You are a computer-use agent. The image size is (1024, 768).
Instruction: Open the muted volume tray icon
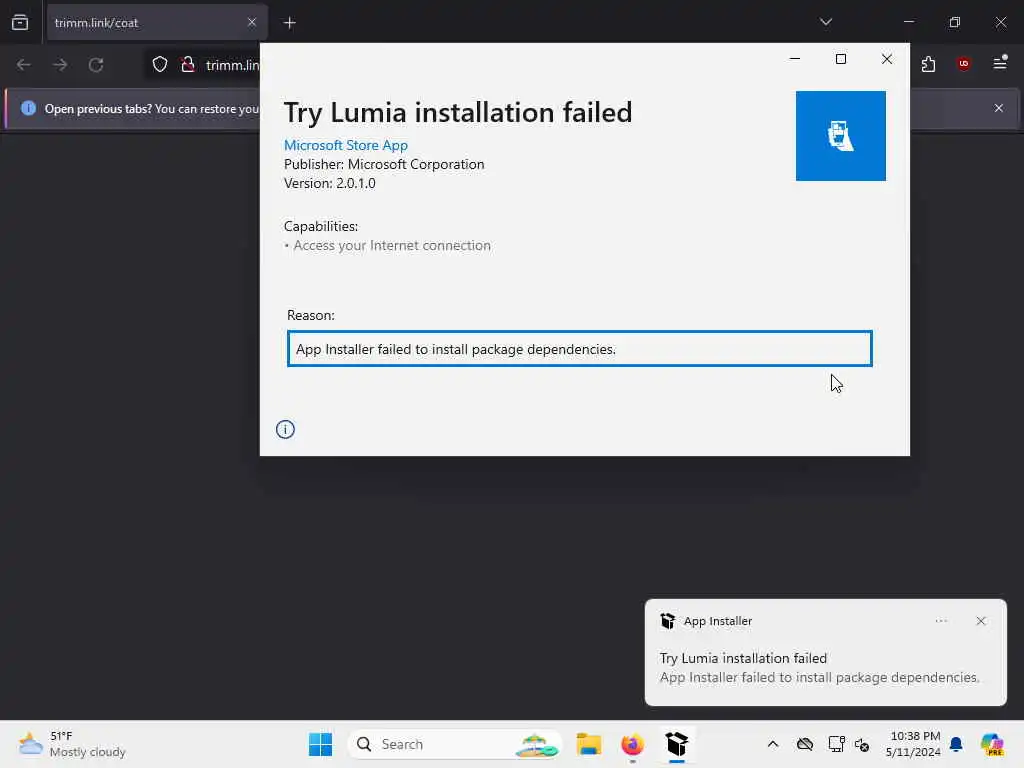(x=861, y=744)
